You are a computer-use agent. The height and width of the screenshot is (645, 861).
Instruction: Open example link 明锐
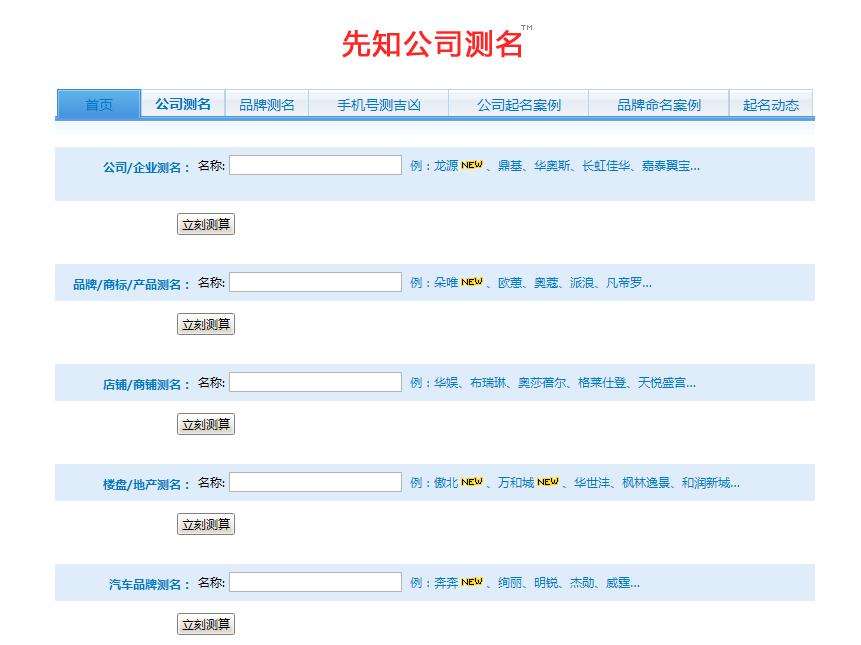546,582
